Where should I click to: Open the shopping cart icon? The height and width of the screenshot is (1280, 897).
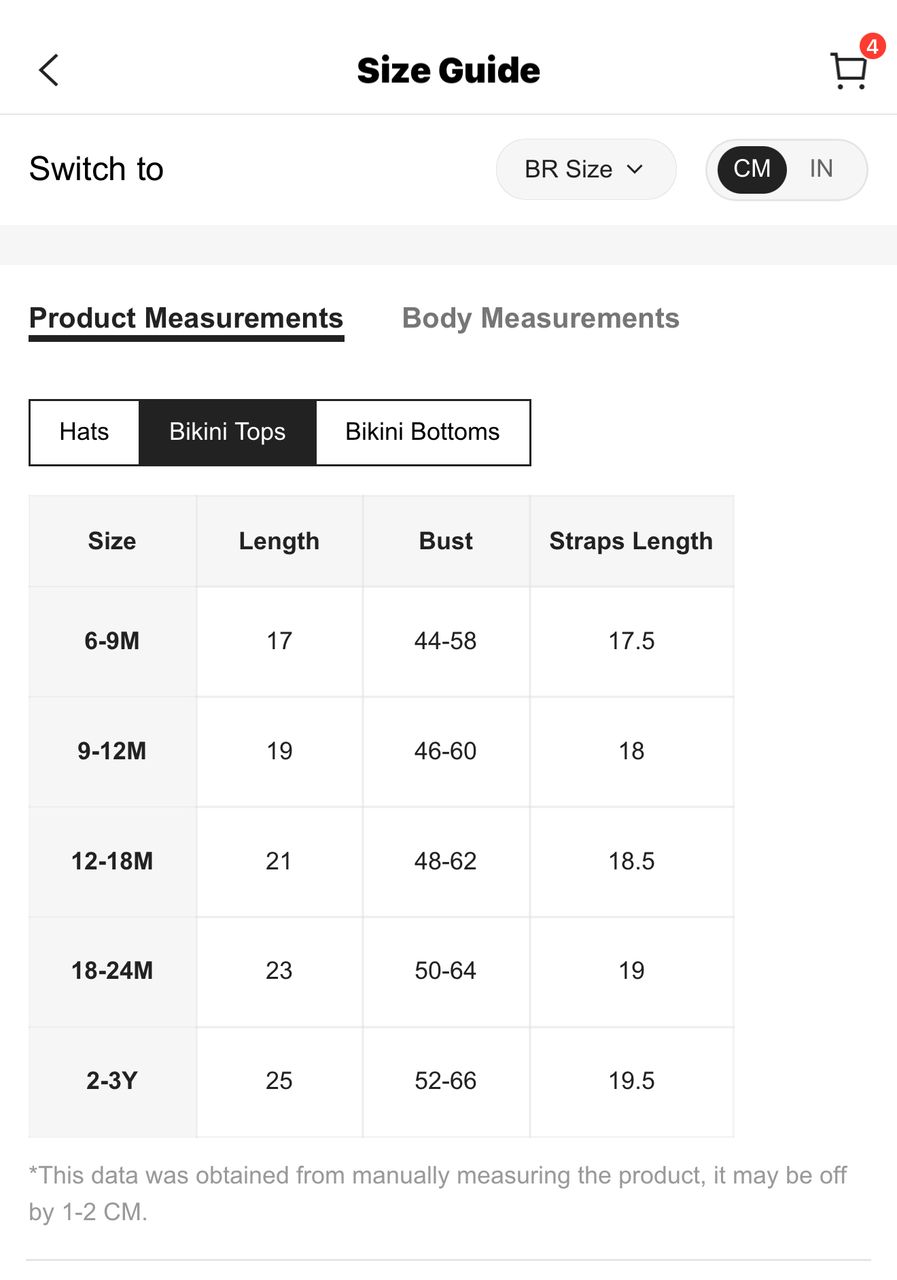(x=849, y=72)
